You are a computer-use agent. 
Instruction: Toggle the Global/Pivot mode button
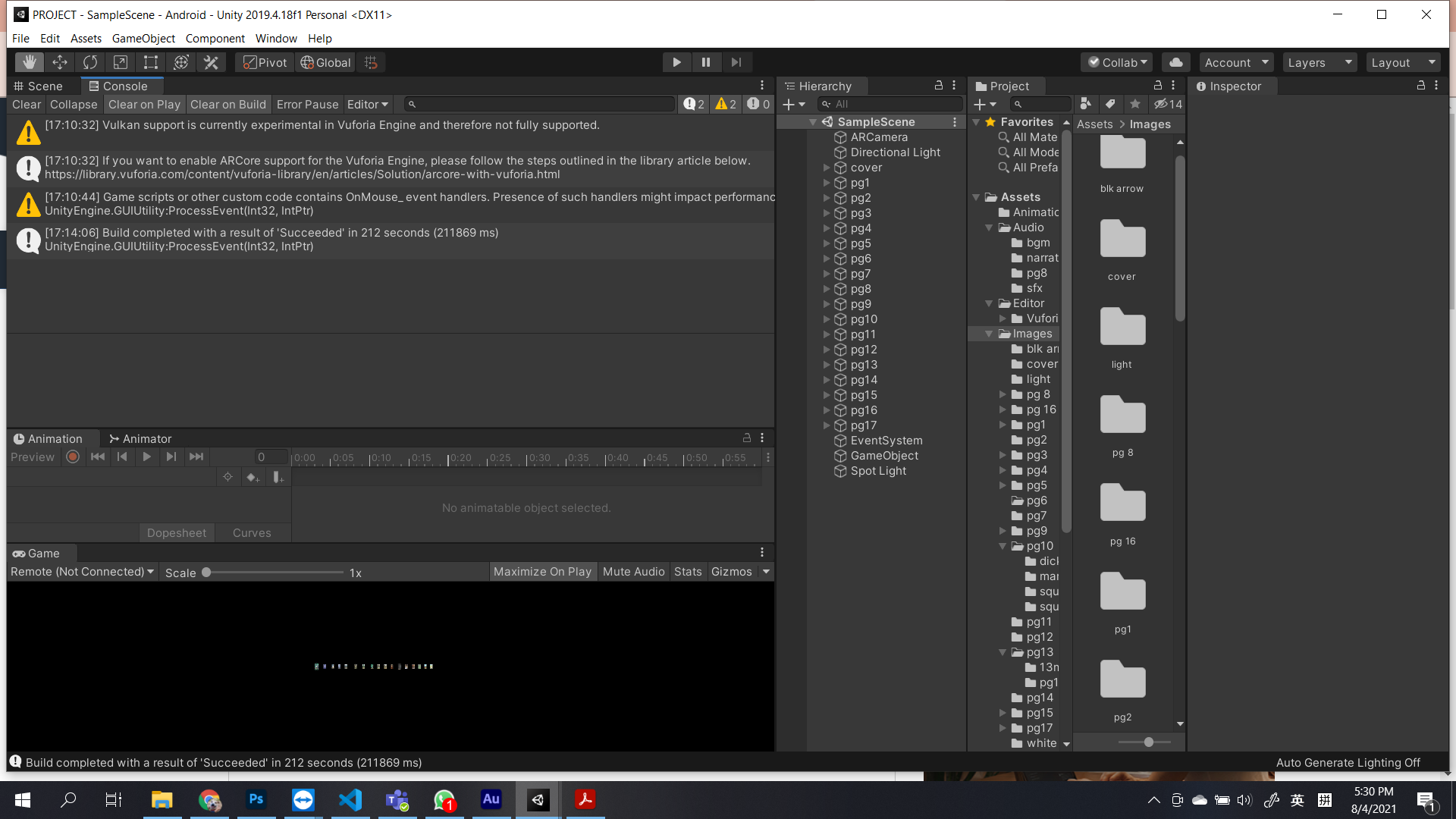(325, 62)
